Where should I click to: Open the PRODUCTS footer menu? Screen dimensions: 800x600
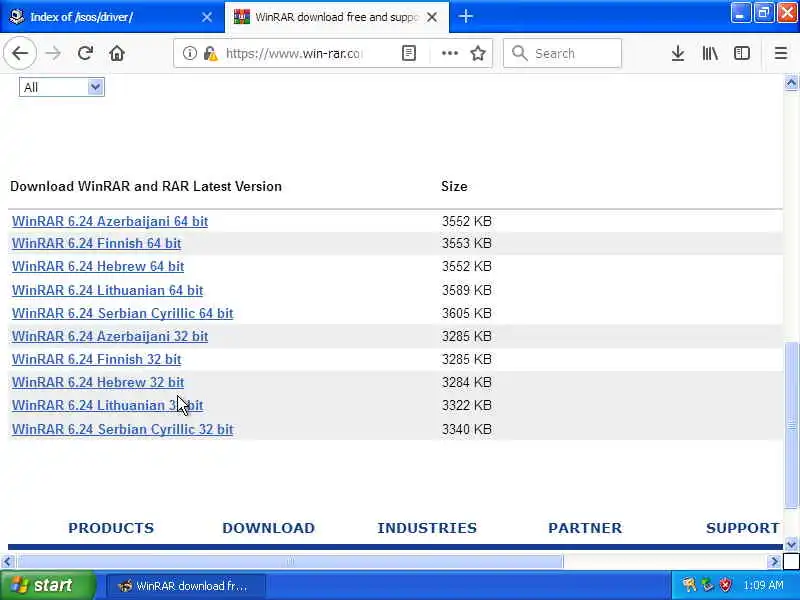tap(111, 528)
